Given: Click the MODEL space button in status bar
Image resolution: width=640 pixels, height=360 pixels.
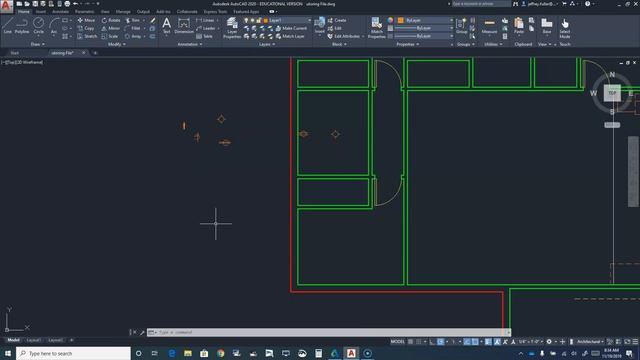Looking at the screenshot, I should 398,342.
